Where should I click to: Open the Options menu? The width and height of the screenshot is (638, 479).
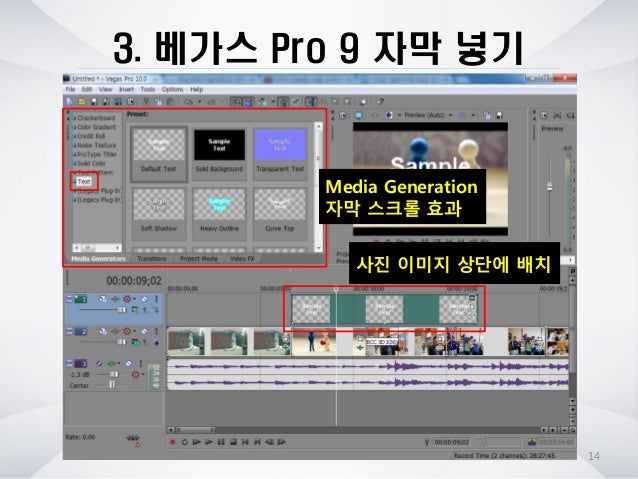(173, 89)
